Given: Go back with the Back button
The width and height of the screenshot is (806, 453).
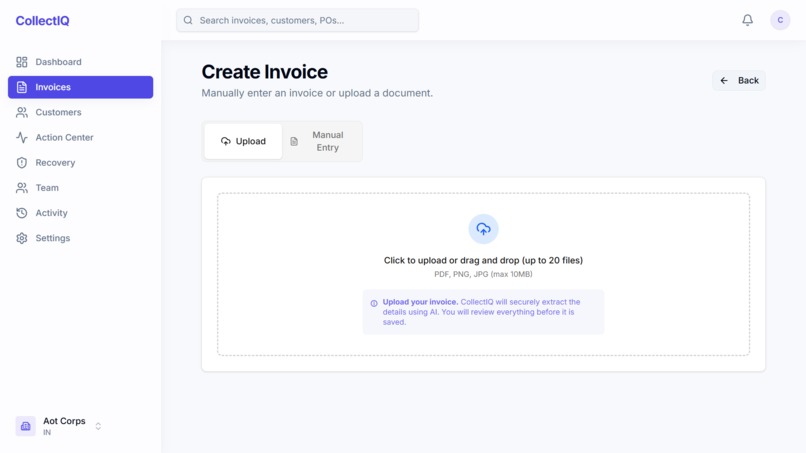Looking at the screenshot, I should click(x=739, y=81).
